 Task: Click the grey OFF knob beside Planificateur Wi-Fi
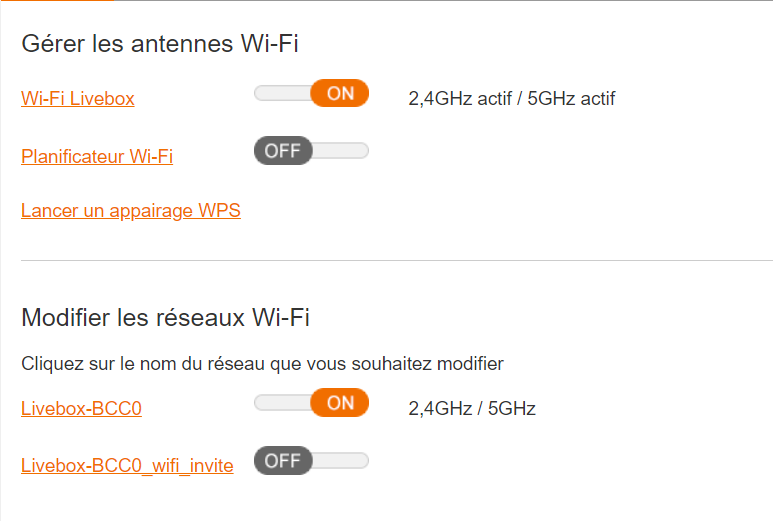(283, 151)
